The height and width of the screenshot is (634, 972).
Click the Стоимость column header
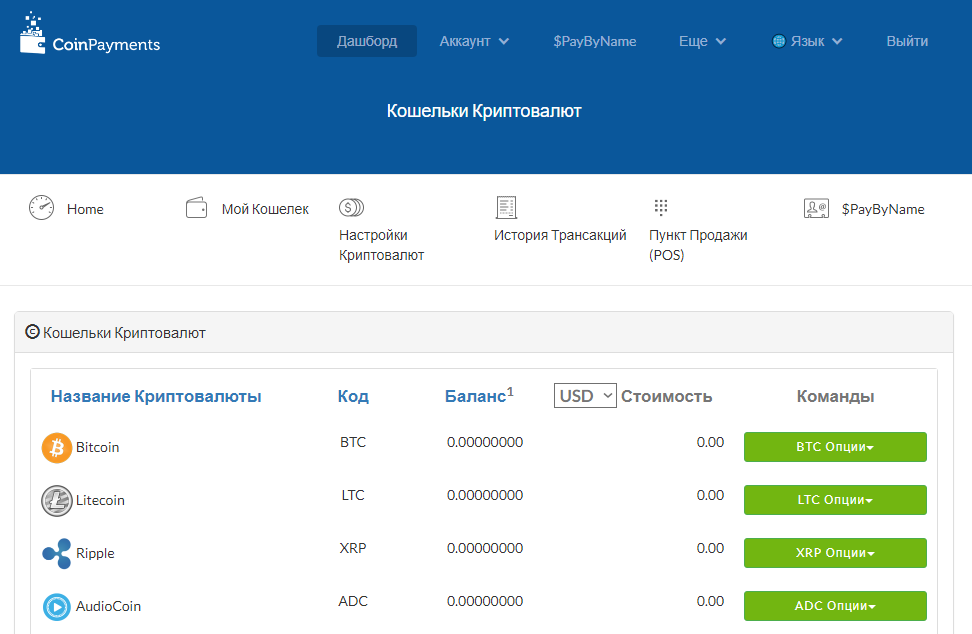tap(666, 396)
